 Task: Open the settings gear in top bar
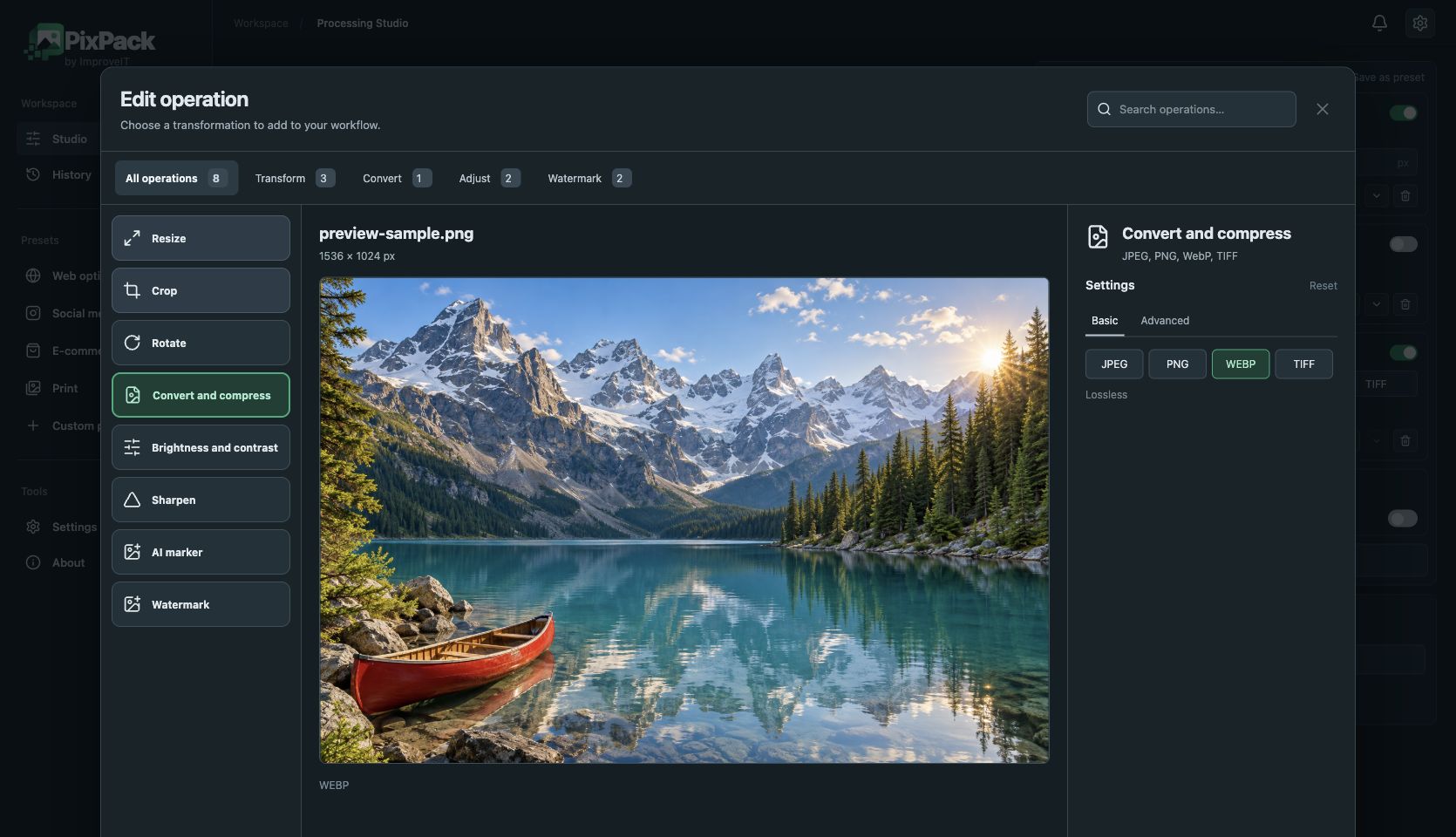(1420, 23)
